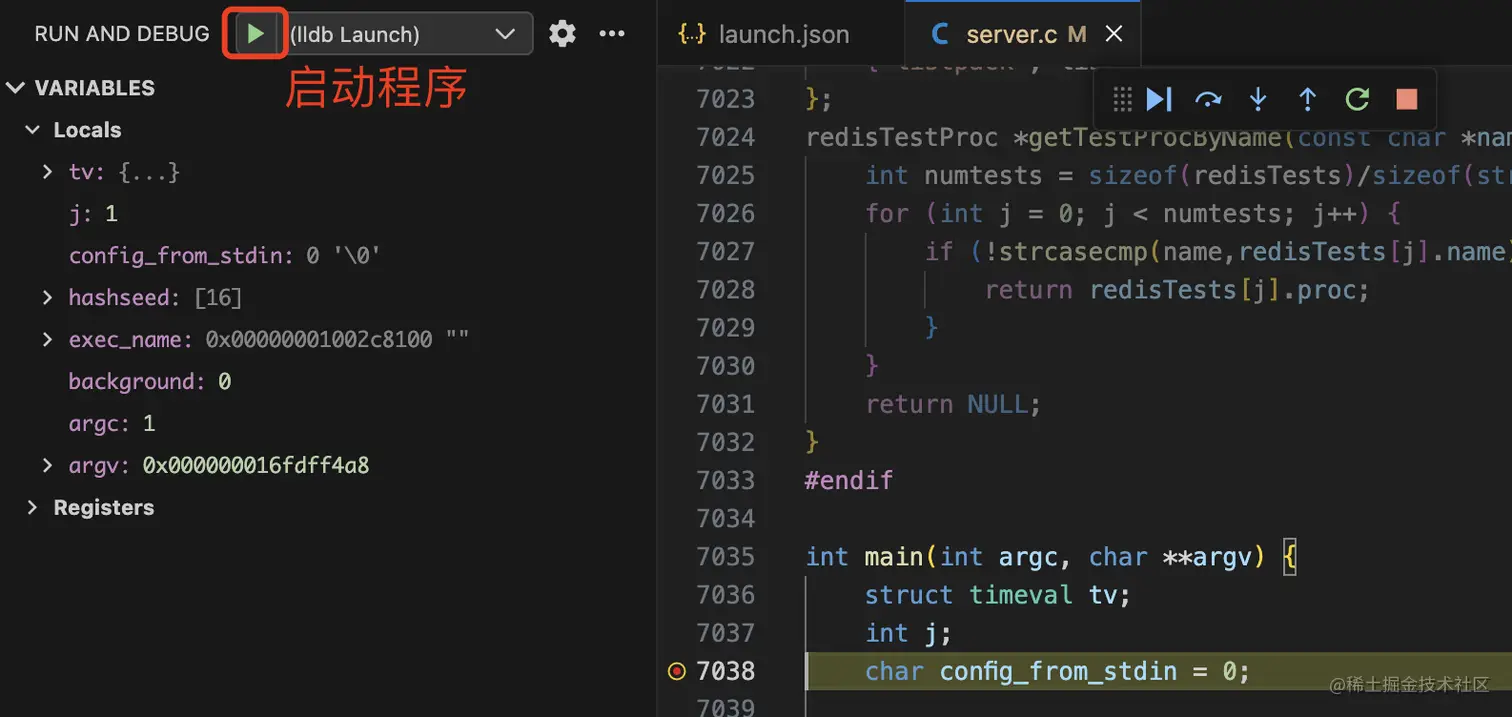Screen dimensions: 1512x717
Task: Click 'main' function name on line 7035
Action: 894,557
